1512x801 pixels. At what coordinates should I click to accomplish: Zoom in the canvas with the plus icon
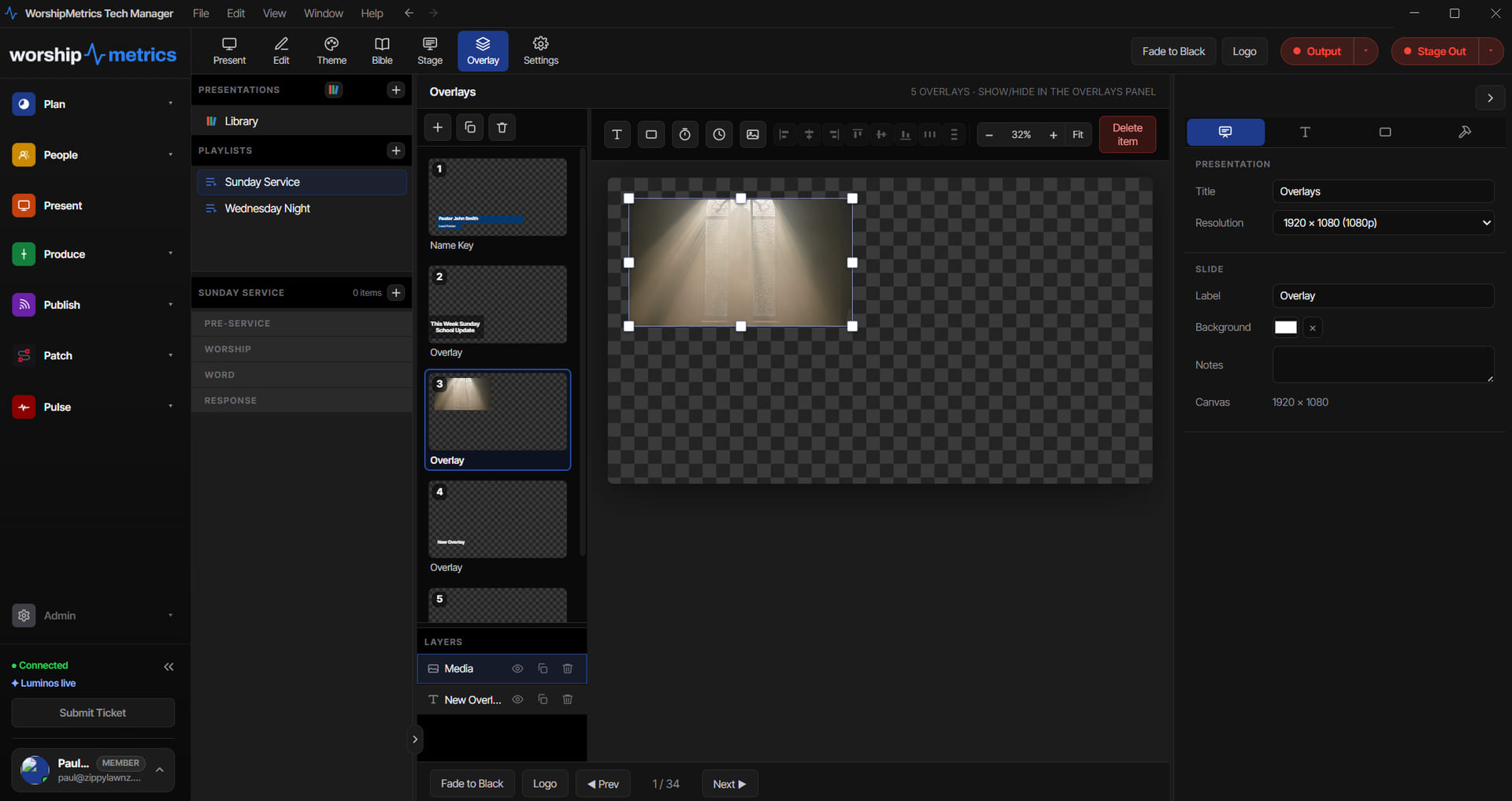point(1053,135)
